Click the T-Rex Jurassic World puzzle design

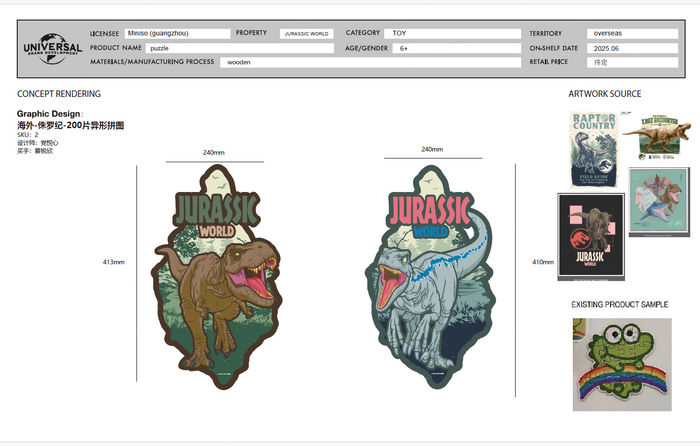tap(217, 277)
